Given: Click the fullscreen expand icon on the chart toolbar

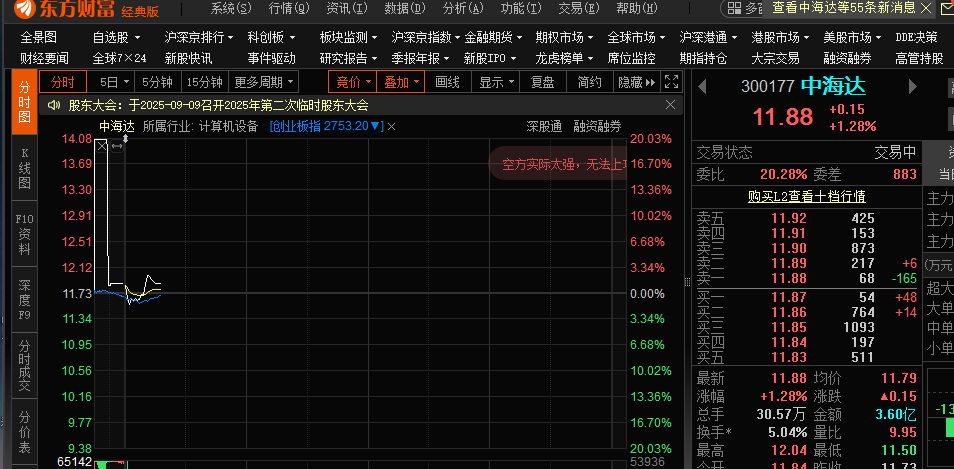Looking at the screenshot, I should (x=671, y=82).
